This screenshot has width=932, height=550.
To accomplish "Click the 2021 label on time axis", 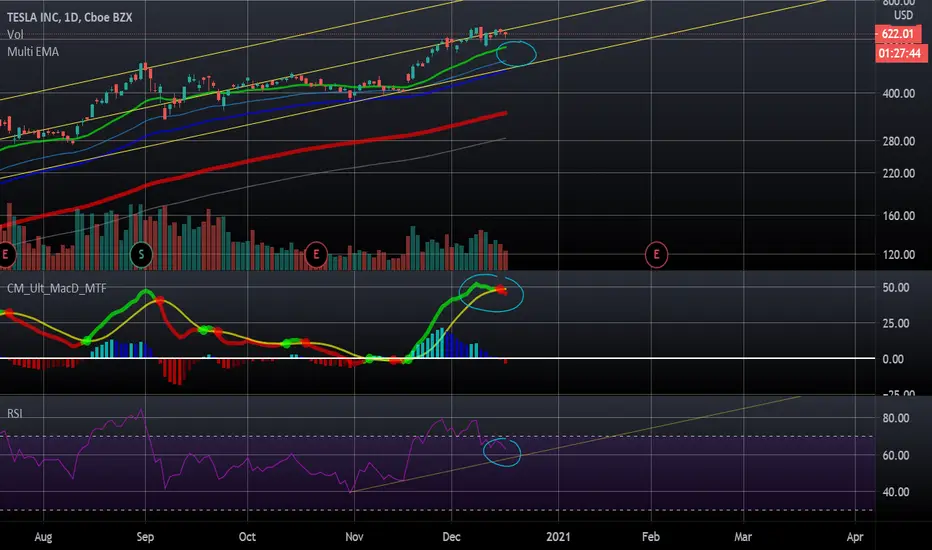I will click(x=558, y=537).
